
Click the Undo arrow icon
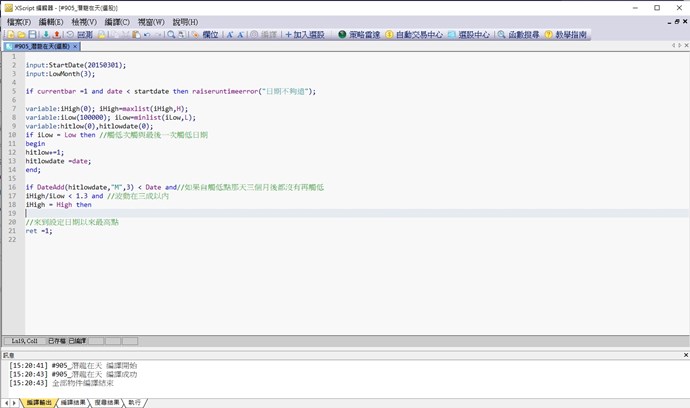[147, 34]
